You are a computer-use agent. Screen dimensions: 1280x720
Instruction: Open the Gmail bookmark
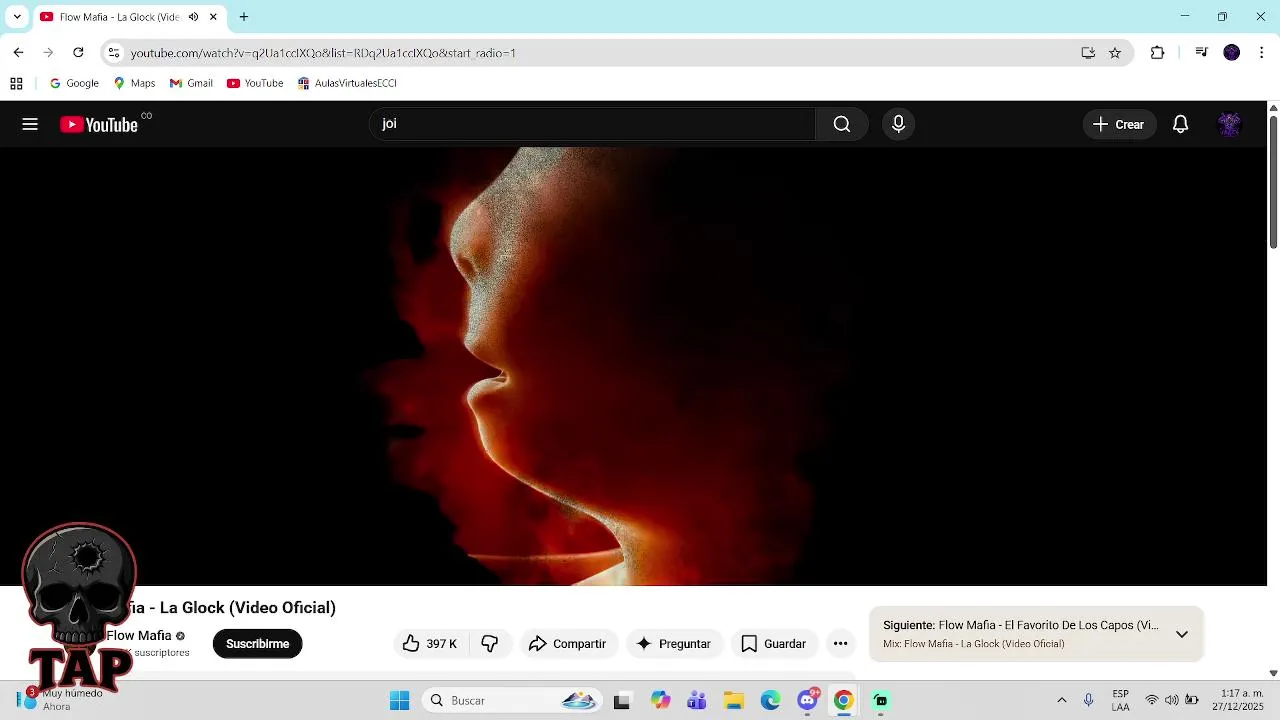(x=191, y=84)
